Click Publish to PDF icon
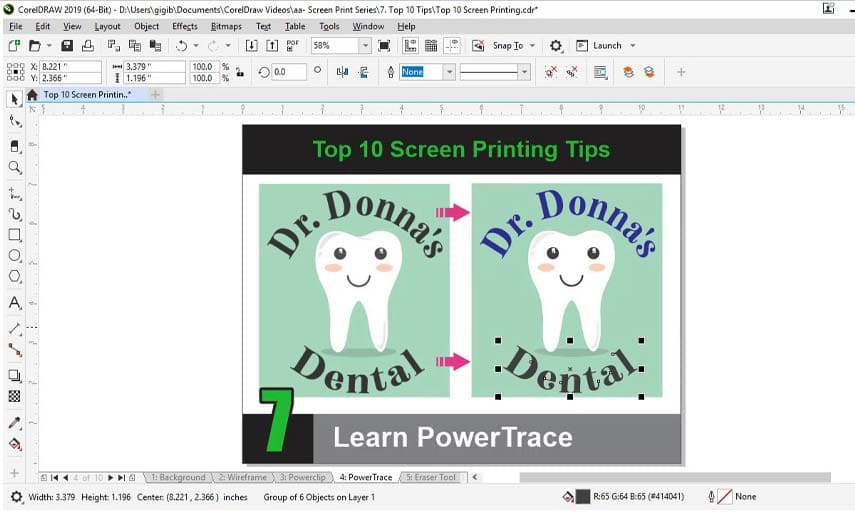855x513 pixels. point(293,46)
